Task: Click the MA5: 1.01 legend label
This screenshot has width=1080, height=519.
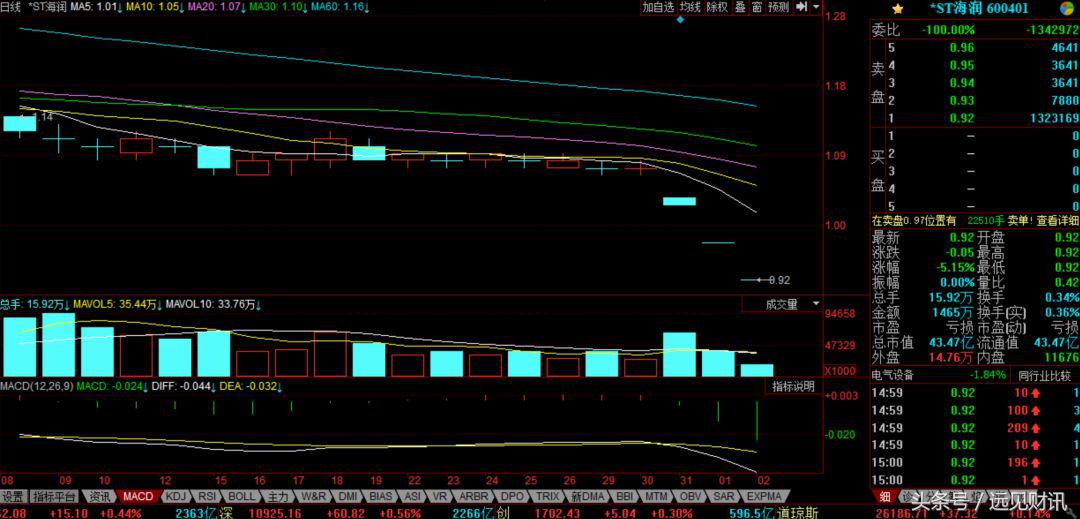Action: [x=98, y=7]
